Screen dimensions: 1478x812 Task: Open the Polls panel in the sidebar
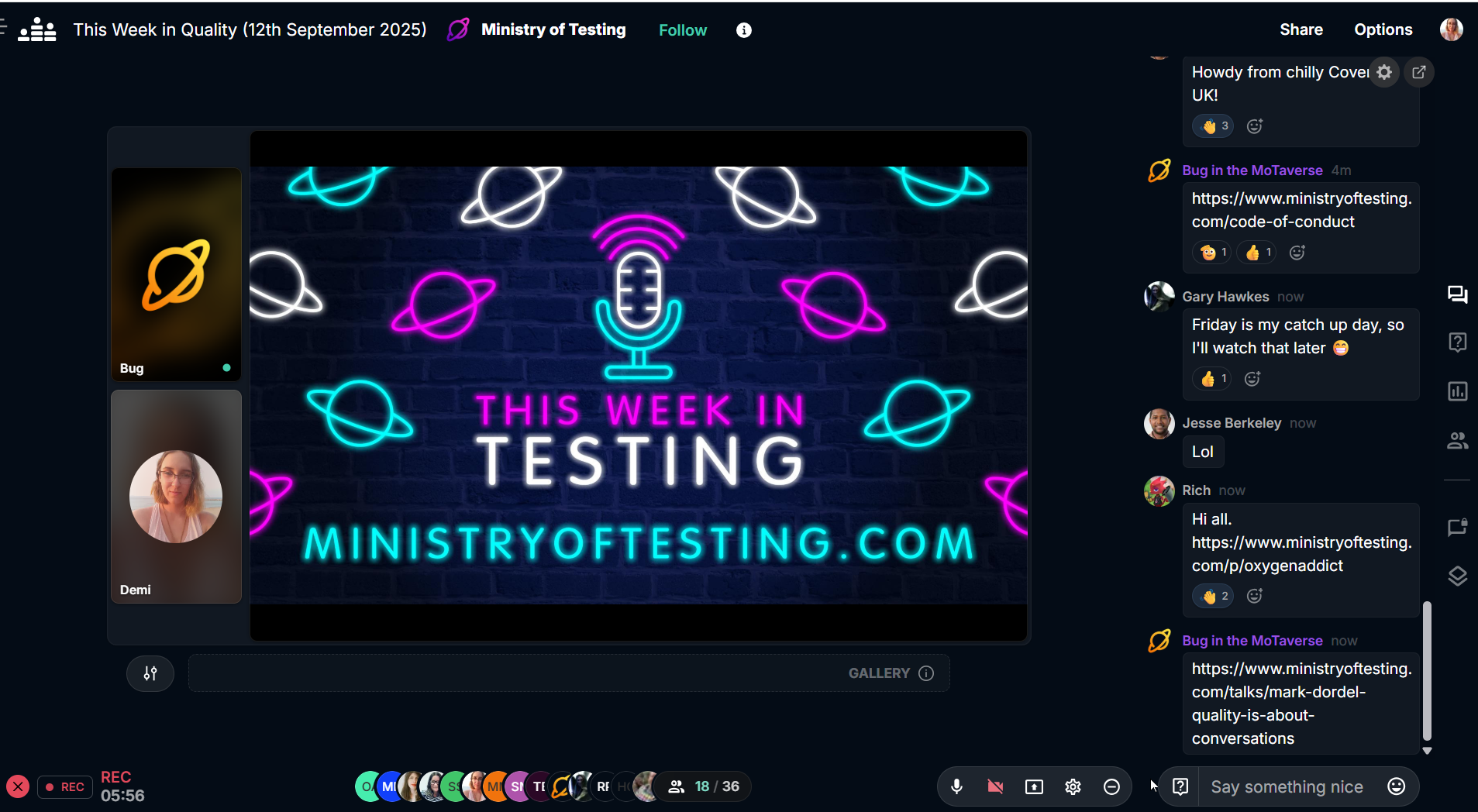(x=1457, y=391)
